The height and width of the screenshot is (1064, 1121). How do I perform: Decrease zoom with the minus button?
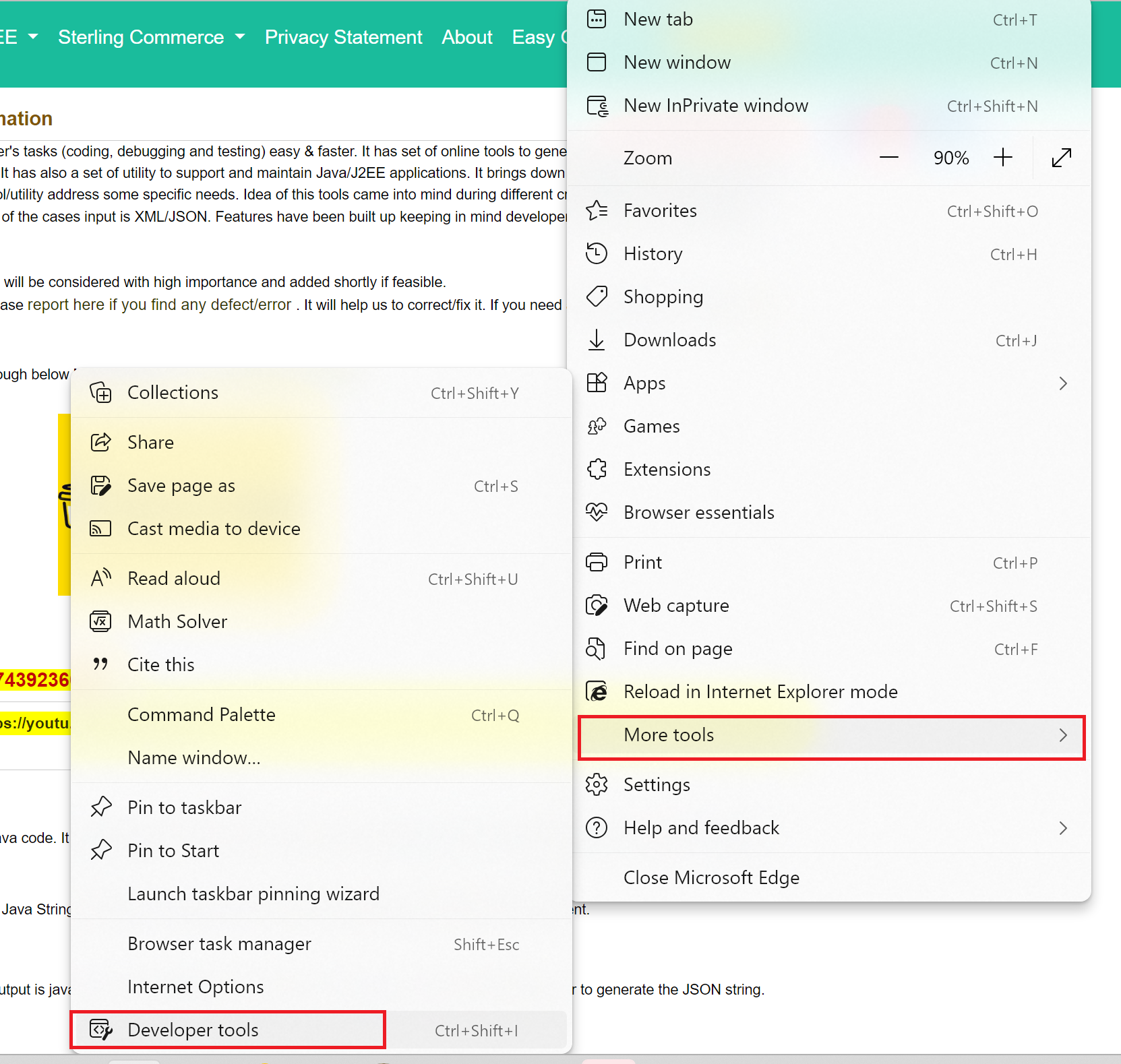click(x=889, y=158)
